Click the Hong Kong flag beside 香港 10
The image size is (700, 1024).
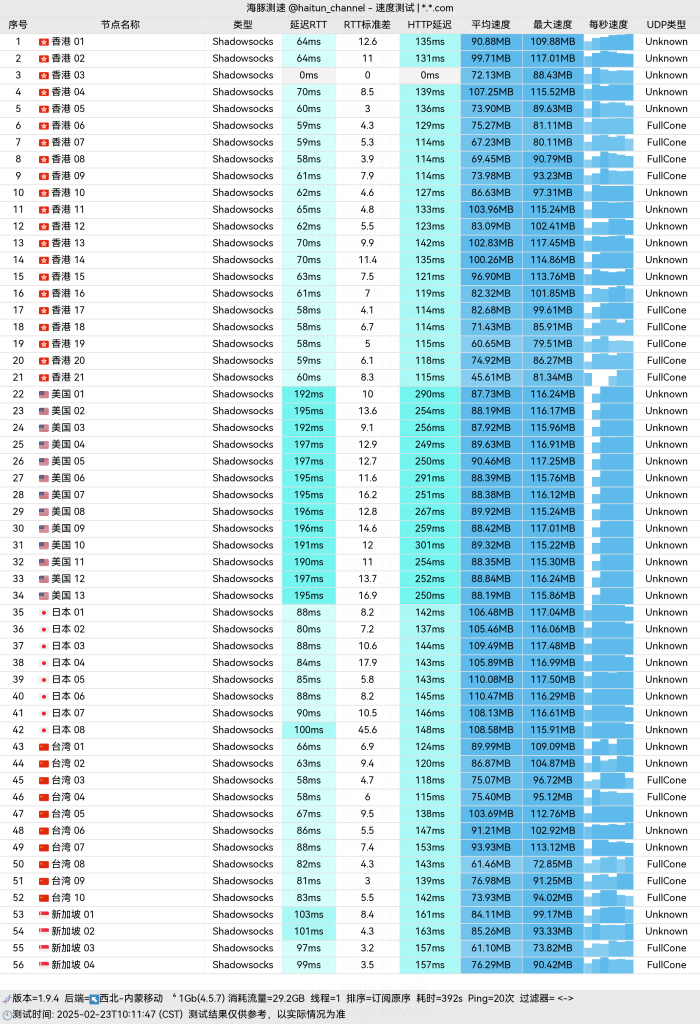coord(44,193)
